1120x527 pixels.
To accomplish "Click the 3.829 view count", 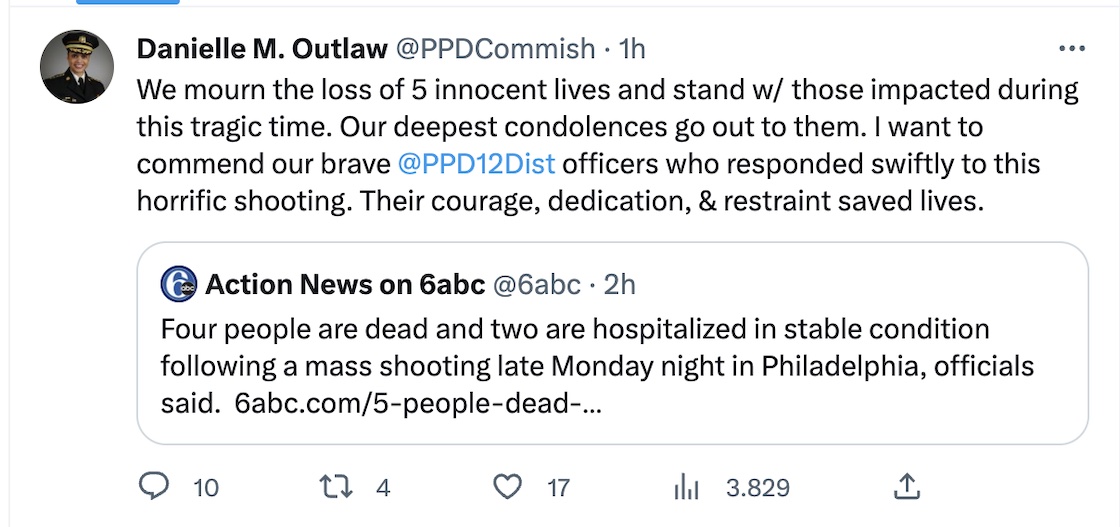I will (x=758, y=488).
